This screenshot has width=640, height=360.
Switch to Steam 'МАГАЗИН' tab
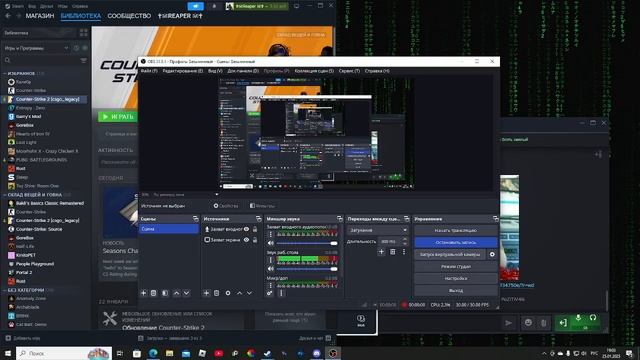click(x=40, y=16)
